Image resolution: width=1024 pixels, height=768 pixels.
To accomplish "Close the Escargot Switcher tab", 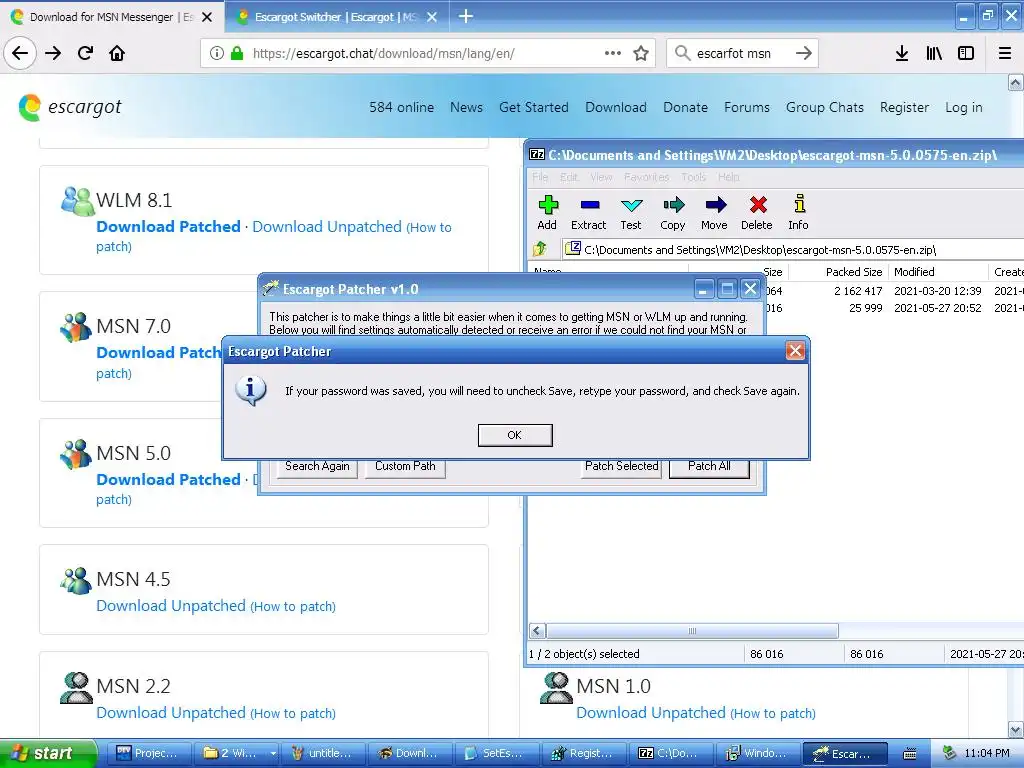I will (432, 17).
